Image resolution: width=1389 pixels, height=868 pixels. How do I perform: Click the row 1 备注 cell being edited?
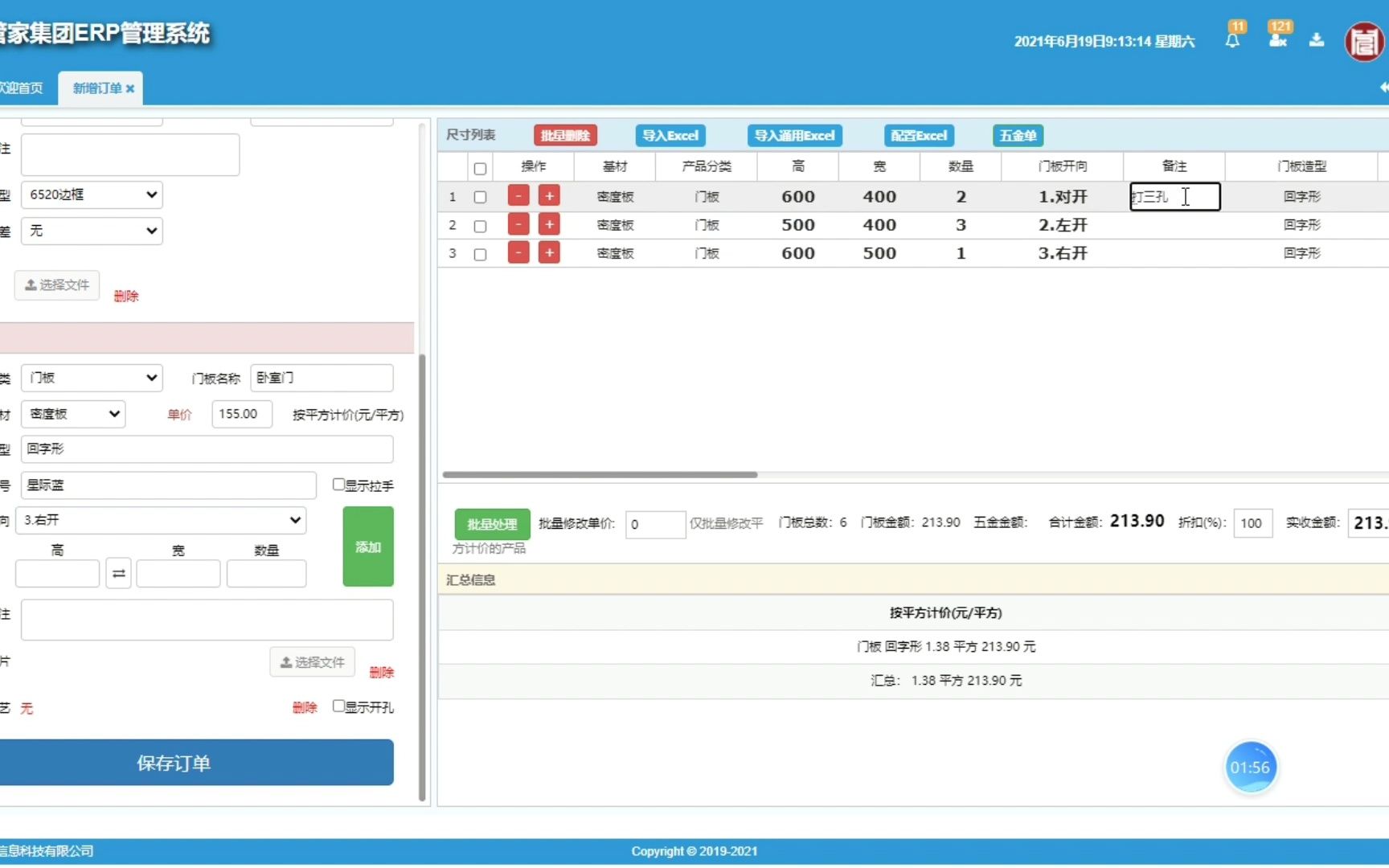pos(1175,197)
